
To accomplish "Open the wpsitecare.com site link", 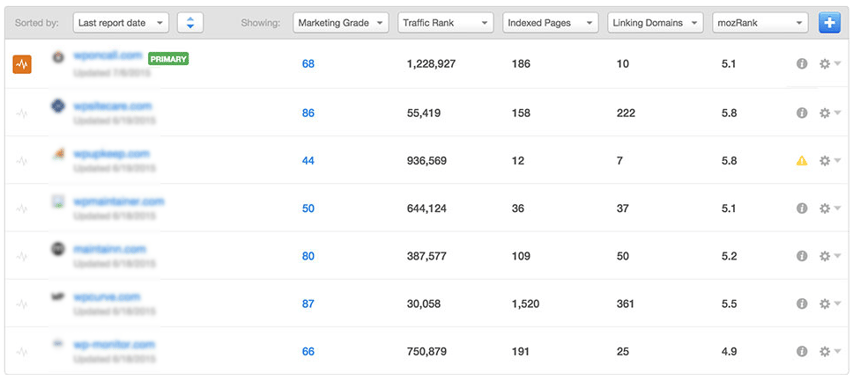I will pos(113,106).
